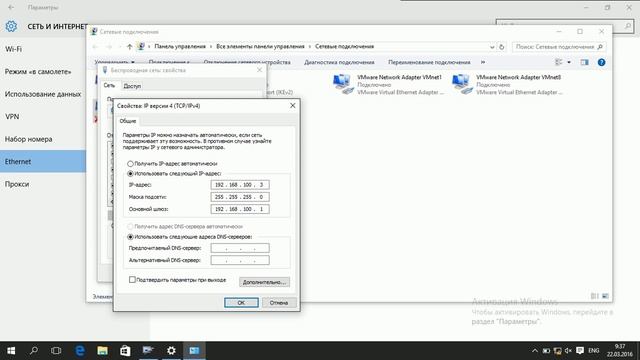Click Диагностика подключения toolbar command

click(339, 62)
